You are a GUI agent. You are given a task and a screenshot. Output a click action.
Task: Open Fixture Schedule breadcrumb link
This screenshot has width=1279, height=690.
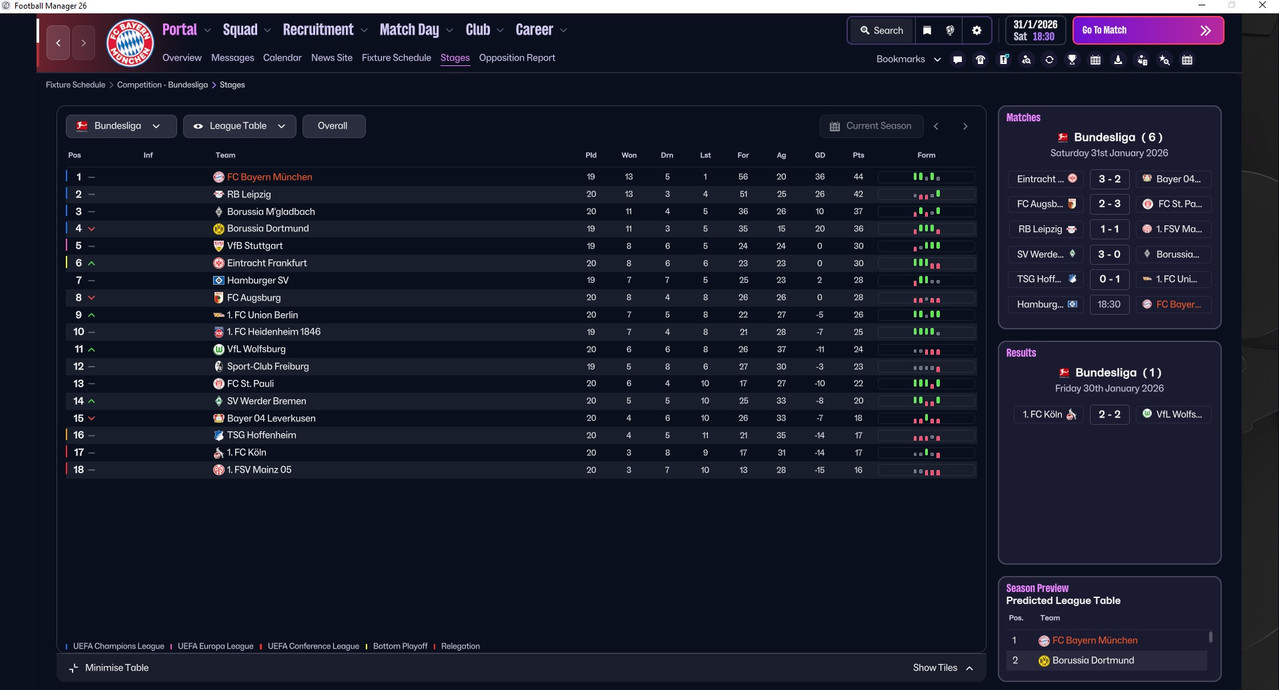click(75, 85)
